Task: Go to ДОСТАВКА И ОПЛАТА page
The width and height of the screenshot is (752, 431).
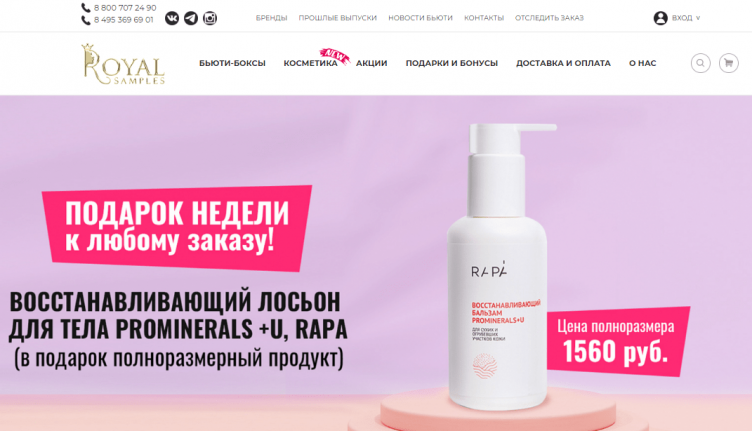Action: [564, 63]
